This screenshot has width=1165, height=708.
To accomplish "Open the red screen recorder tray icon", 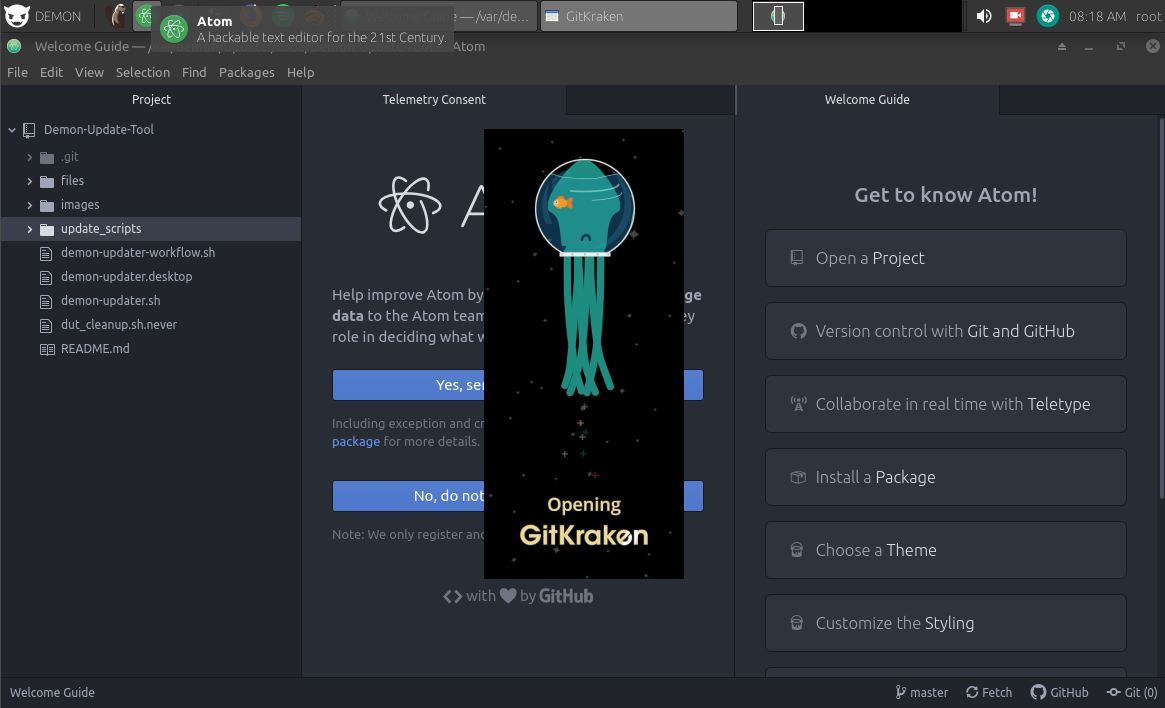I will point(1015,16).
